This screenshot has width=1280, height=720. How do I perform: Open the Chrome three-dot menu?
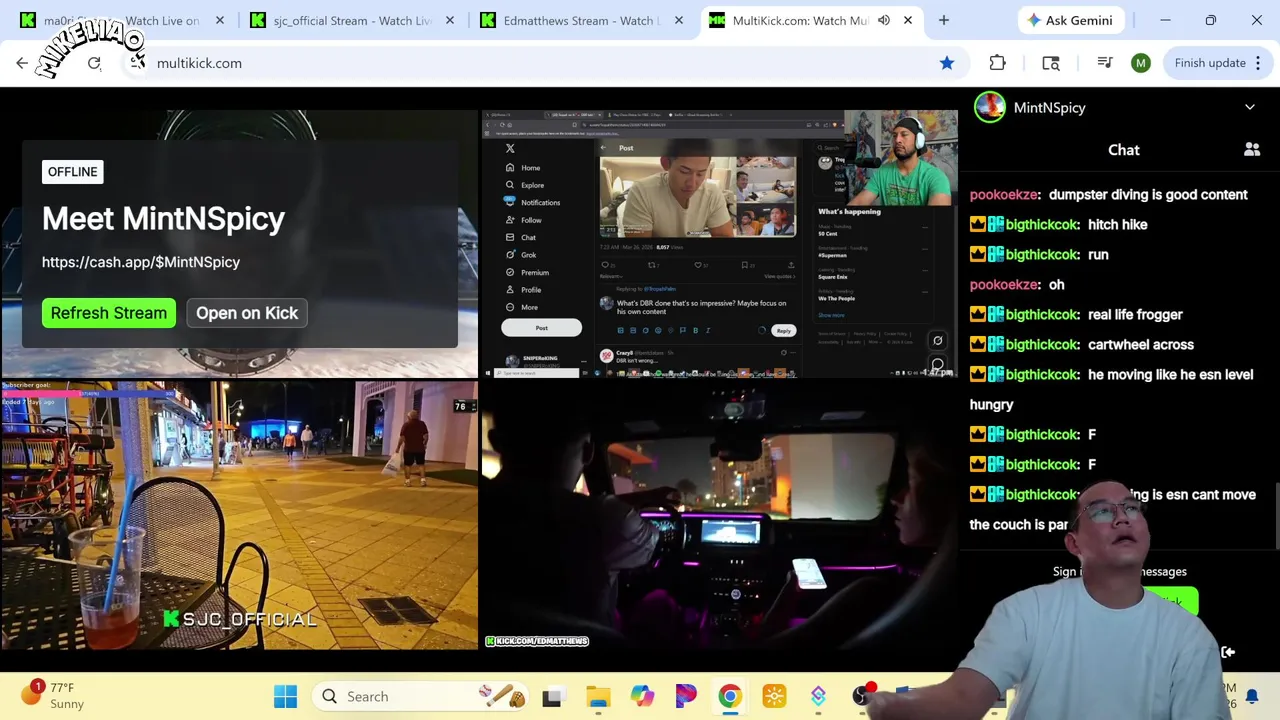1258,63
